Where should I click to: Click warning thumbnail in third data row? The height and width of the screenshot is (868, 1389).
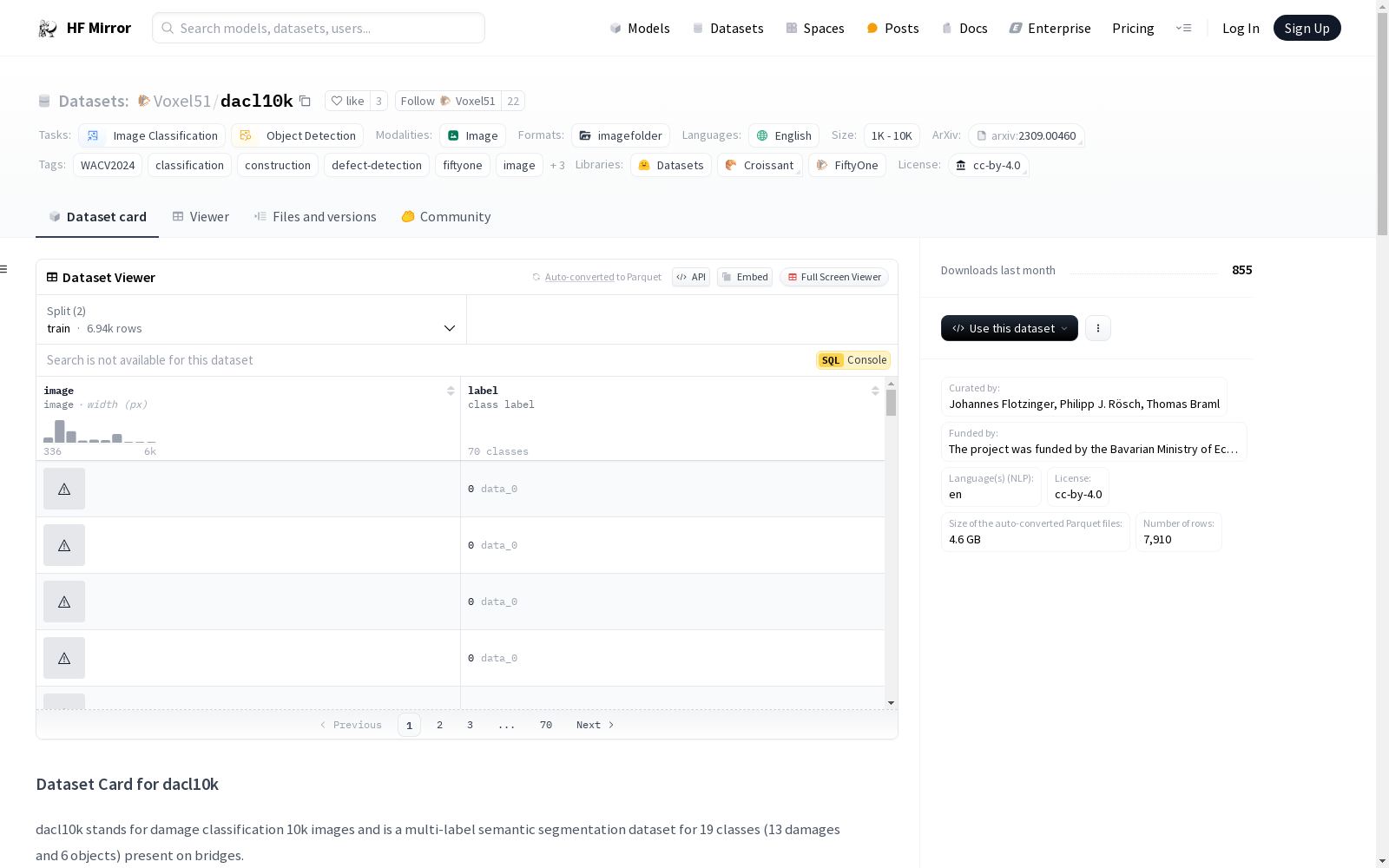pyautogui.click(x=64, y=602)
